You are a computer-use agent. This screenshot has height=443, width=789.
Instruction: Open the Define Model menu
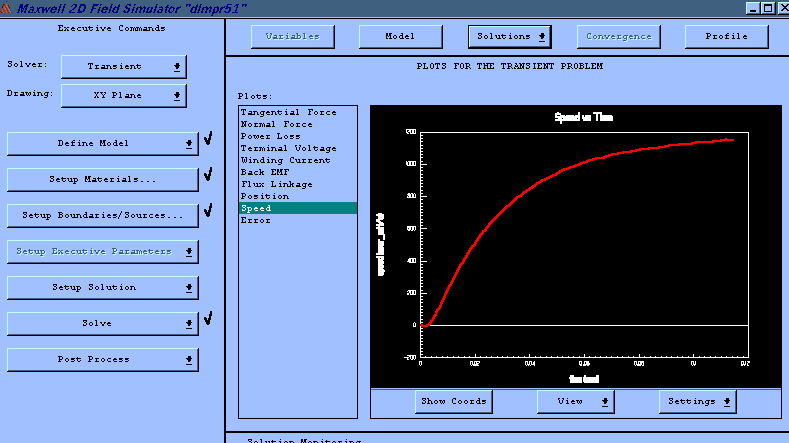[103, 143]
